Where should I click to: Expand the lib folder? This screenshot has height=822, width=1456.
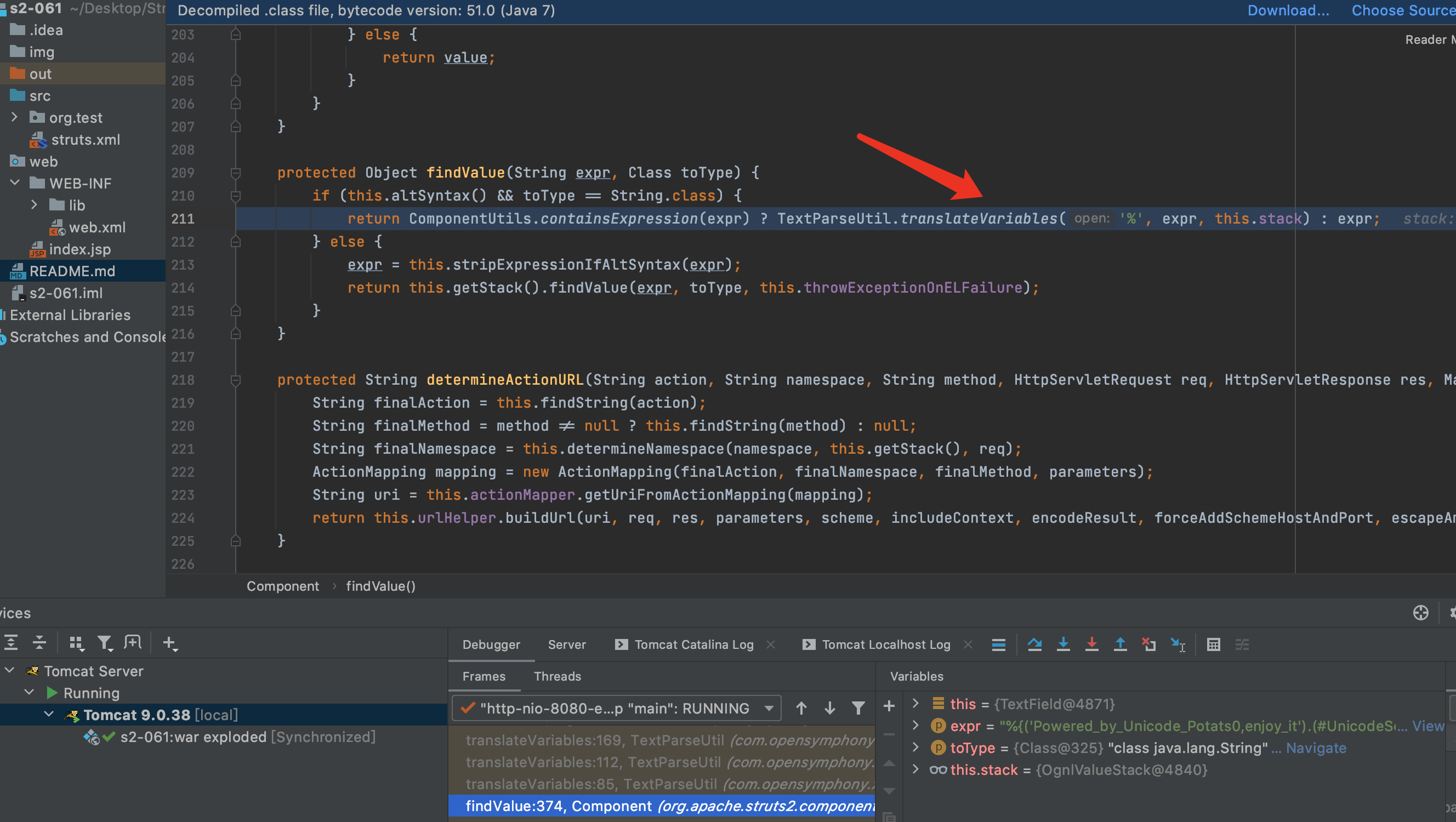click(35, 204)
